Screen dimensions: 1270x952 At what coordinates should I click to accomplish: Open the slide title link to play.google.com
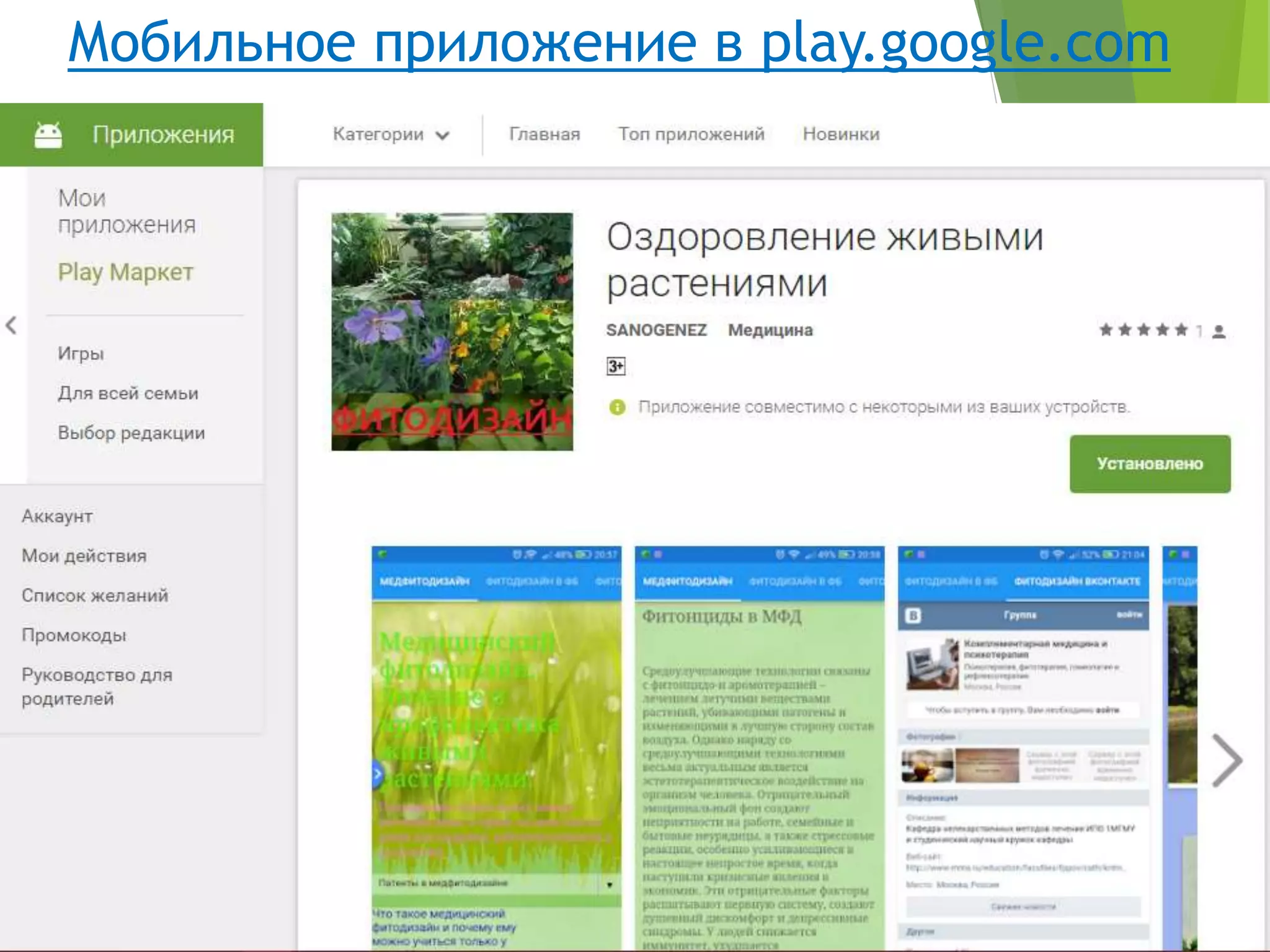click(619, 43)
